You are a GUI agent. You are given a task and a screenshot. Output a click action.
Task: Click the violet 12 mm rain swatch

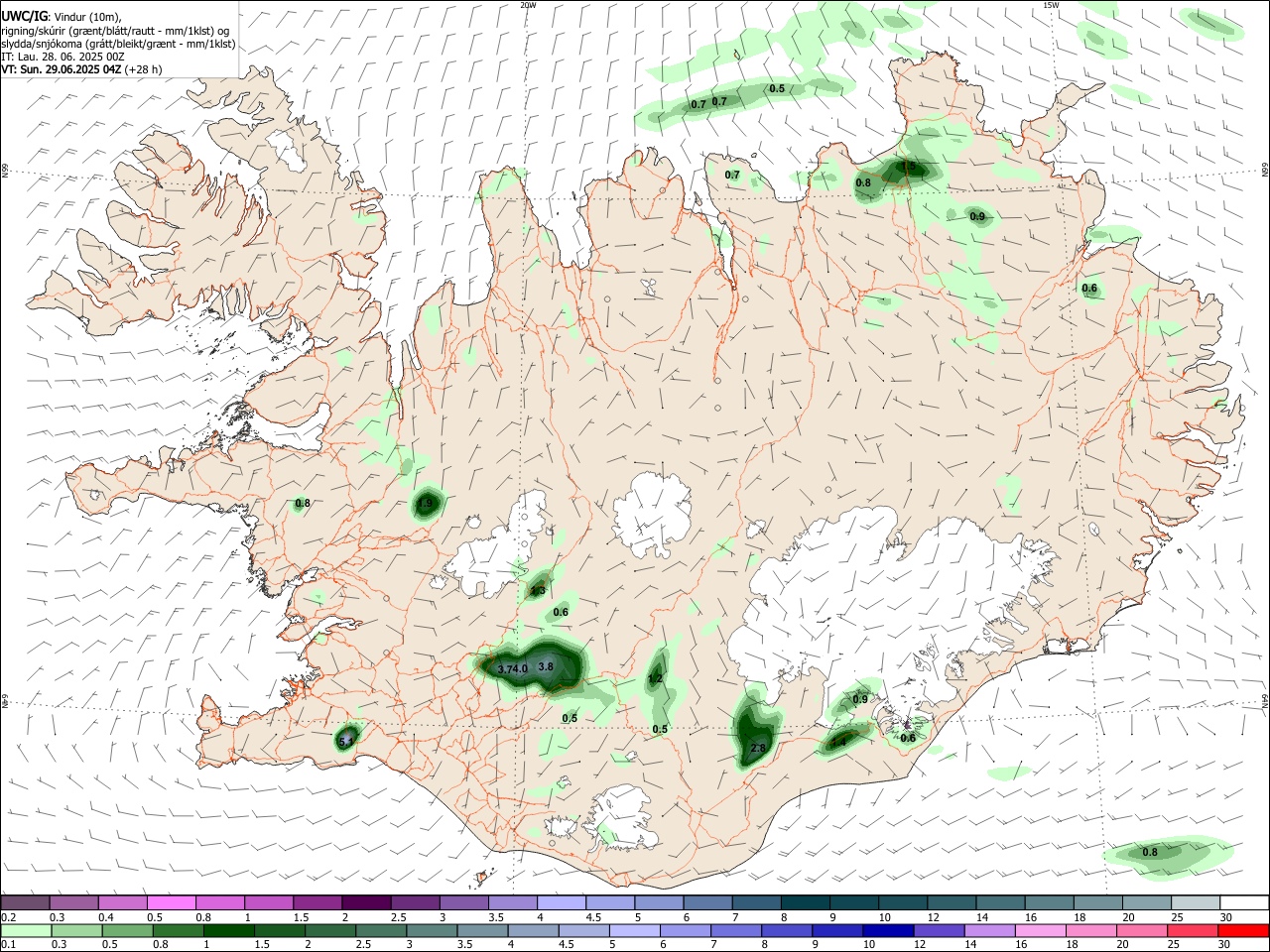[940, 930]
